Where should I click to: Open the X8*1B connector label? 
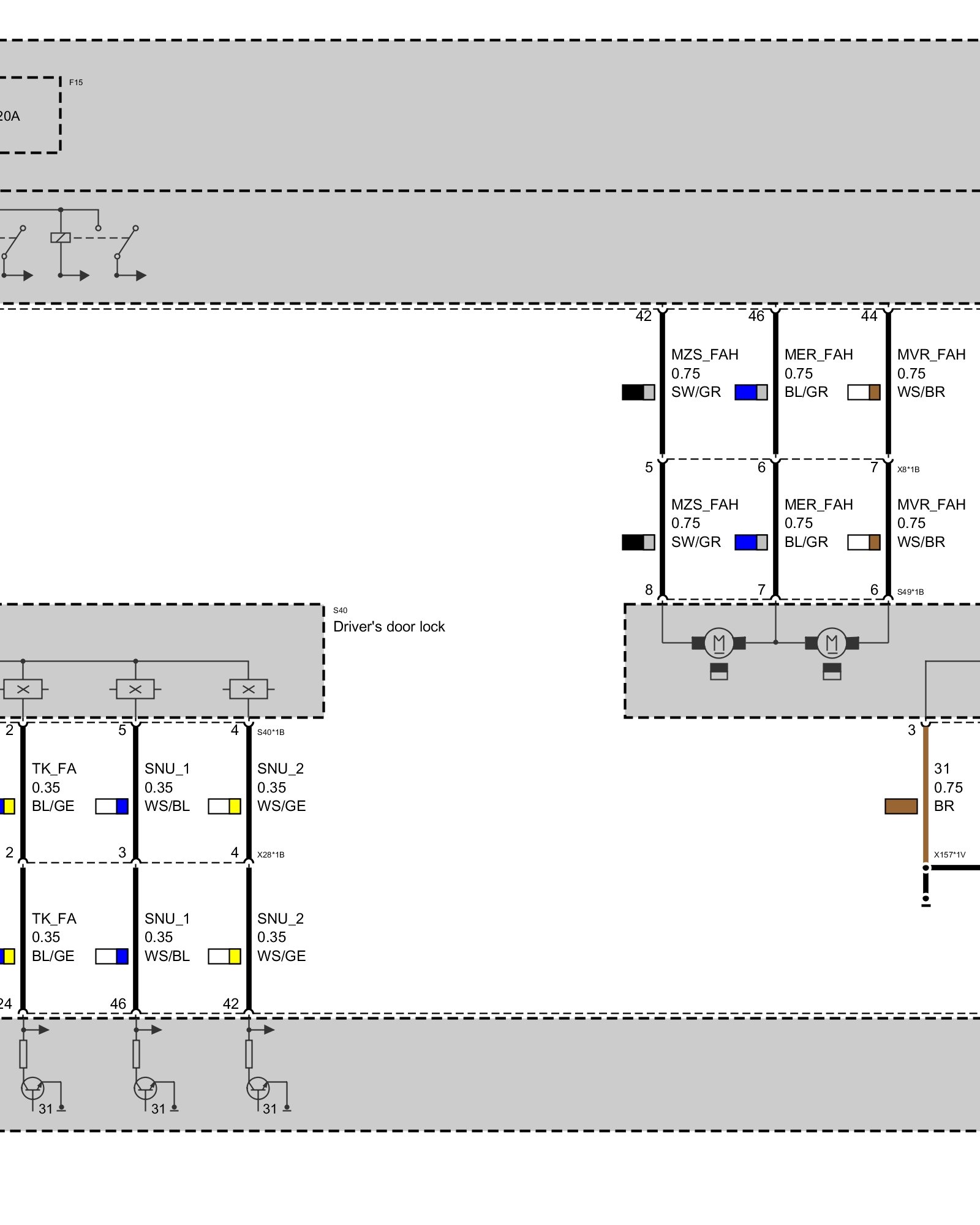(908, 470)
